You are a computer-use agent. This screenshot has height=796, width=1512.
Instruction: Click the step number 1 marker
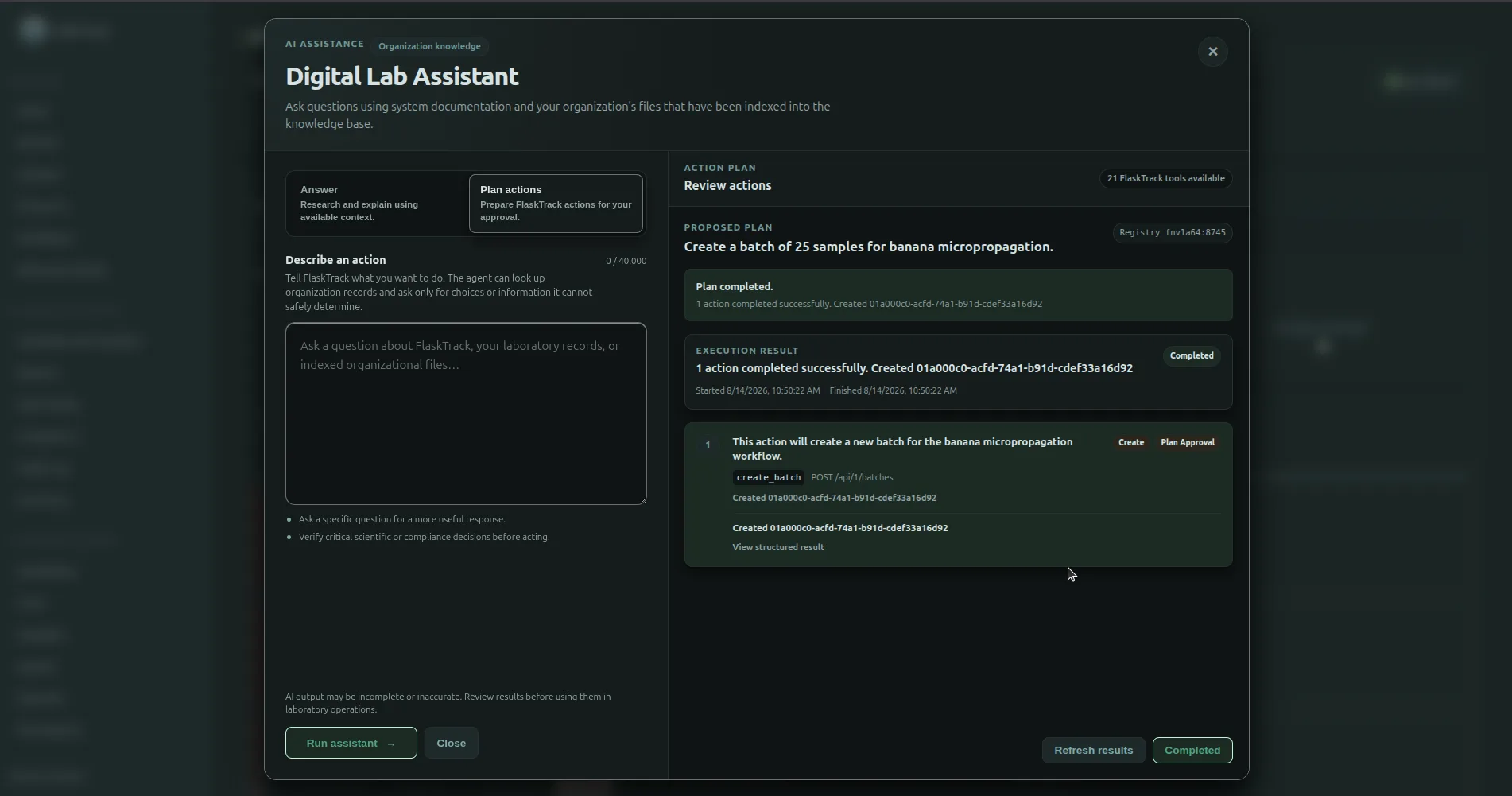(x=708, y=445)
